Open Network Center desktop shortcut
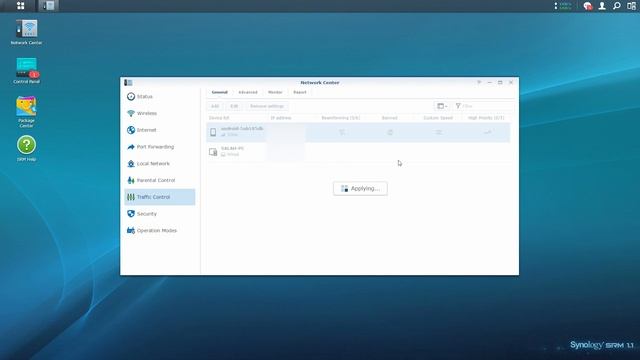This screenshot has width=640, height=360. click(x=27, y=32)
